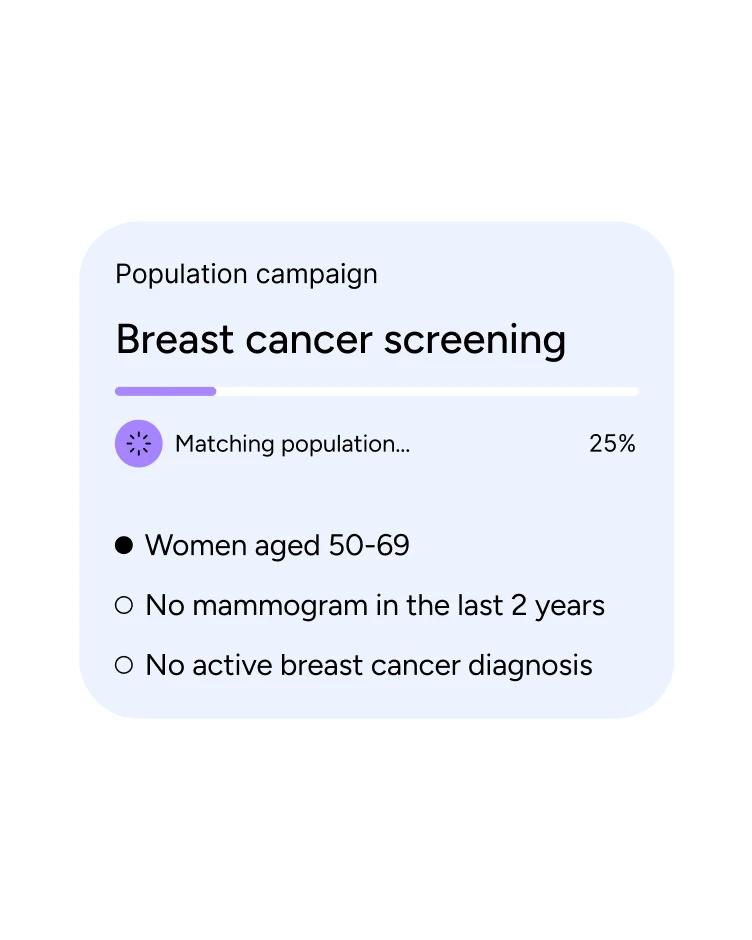Click the word Matching in the status line
The image size is (752, 940).
(x=224, y=445)
